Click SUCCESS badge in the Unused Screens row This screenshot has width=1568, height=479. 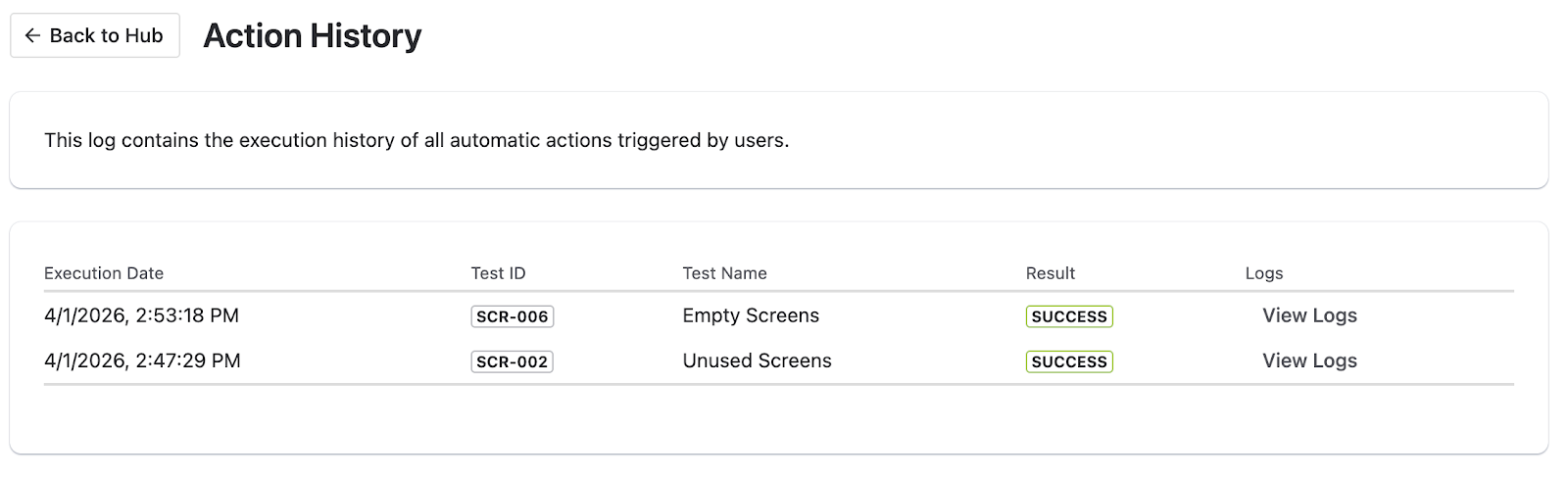[x=1068, y=361]
